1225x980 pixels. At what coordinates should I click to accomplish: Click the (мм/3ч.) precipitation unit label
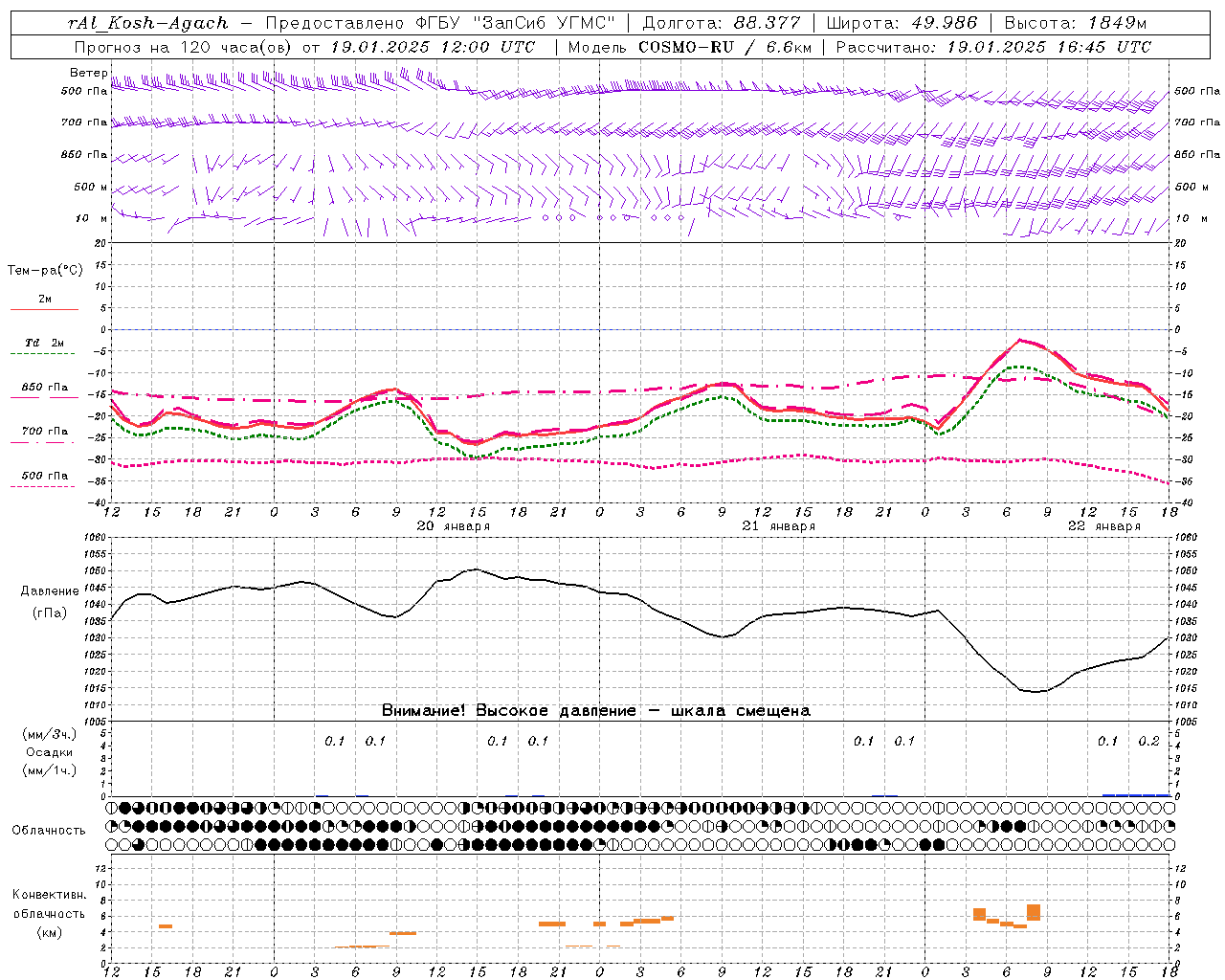(x=50, y=734)
